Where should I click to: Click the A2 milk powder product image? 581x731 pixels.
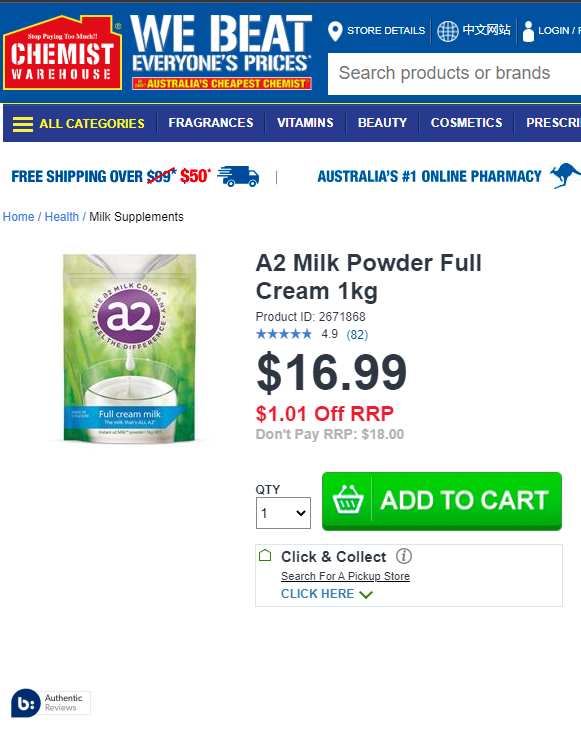[130, 348]
